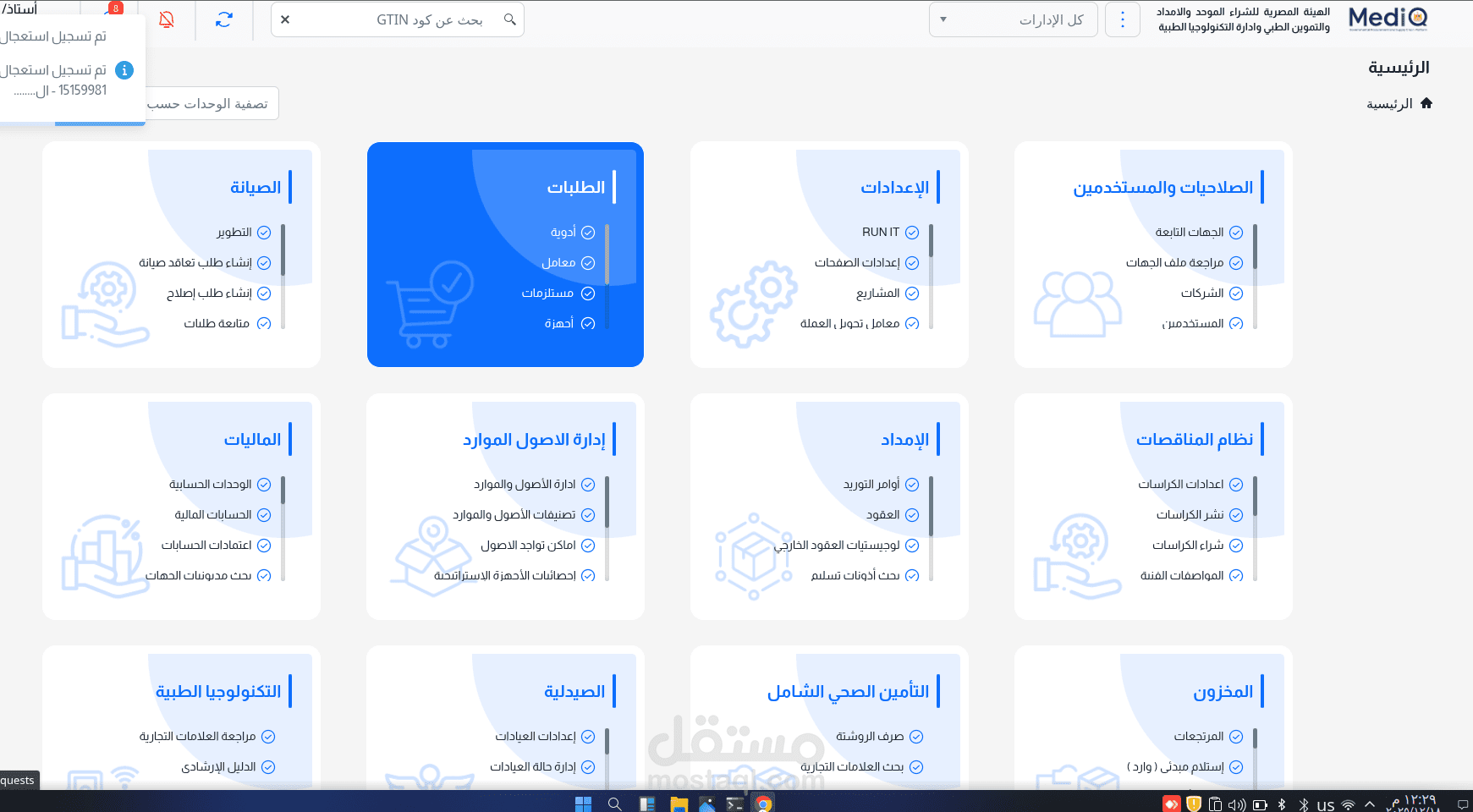Toggle the checkmark next to أدوية

pyautogui.click(x=590, y=232)
